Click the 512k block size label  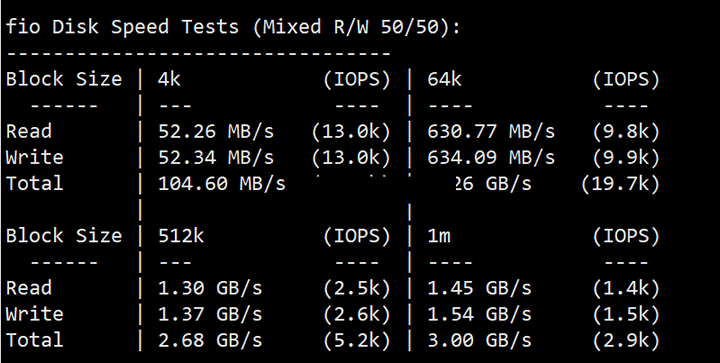pos(181,236)
